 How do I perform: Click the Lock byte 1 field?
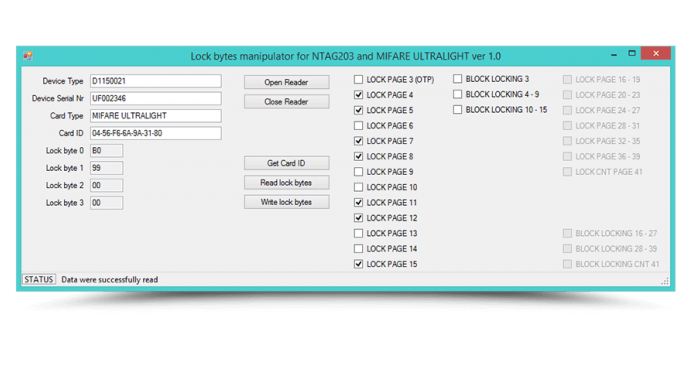(x=106, y=168)
